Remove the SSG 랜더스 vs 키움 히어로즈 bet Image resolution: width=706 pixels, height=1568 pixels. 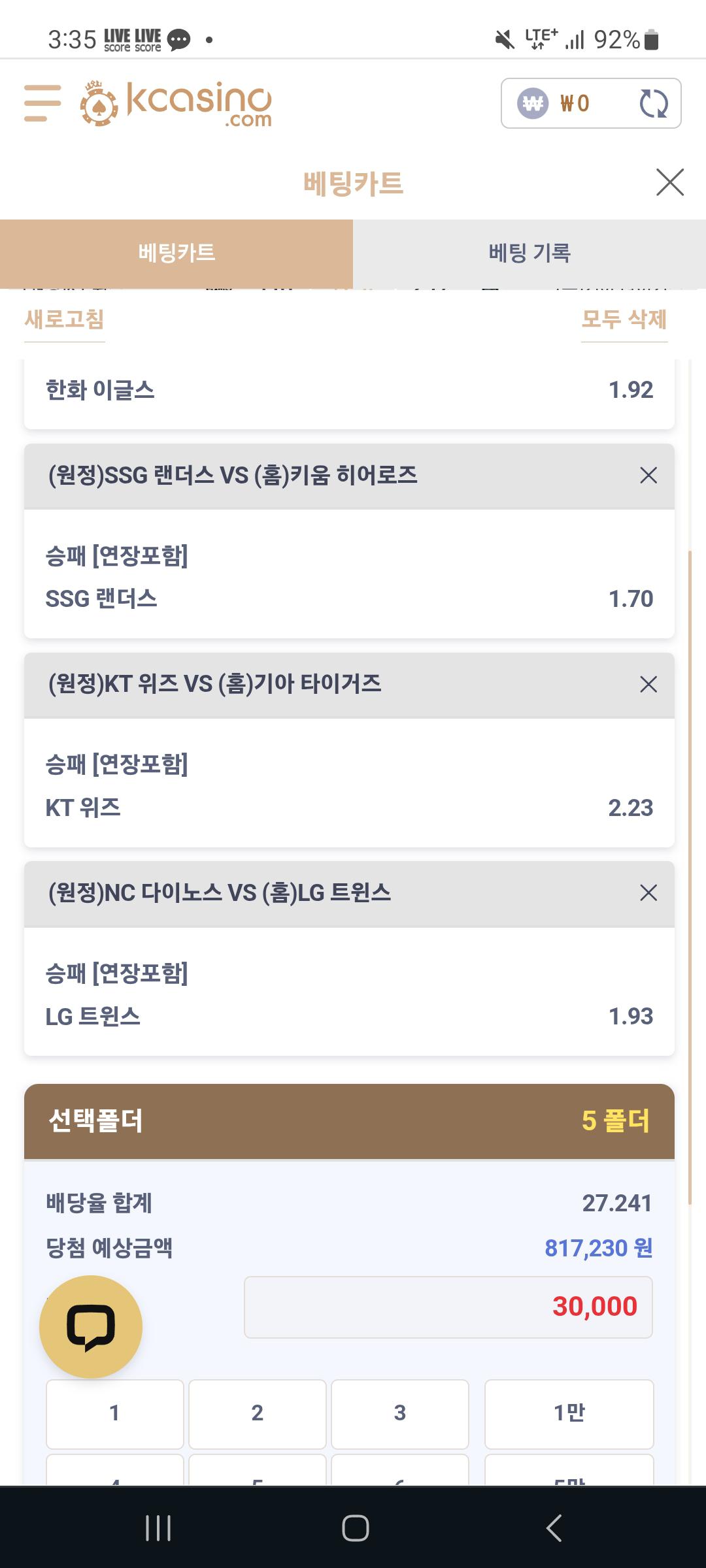tap(648, 476)
